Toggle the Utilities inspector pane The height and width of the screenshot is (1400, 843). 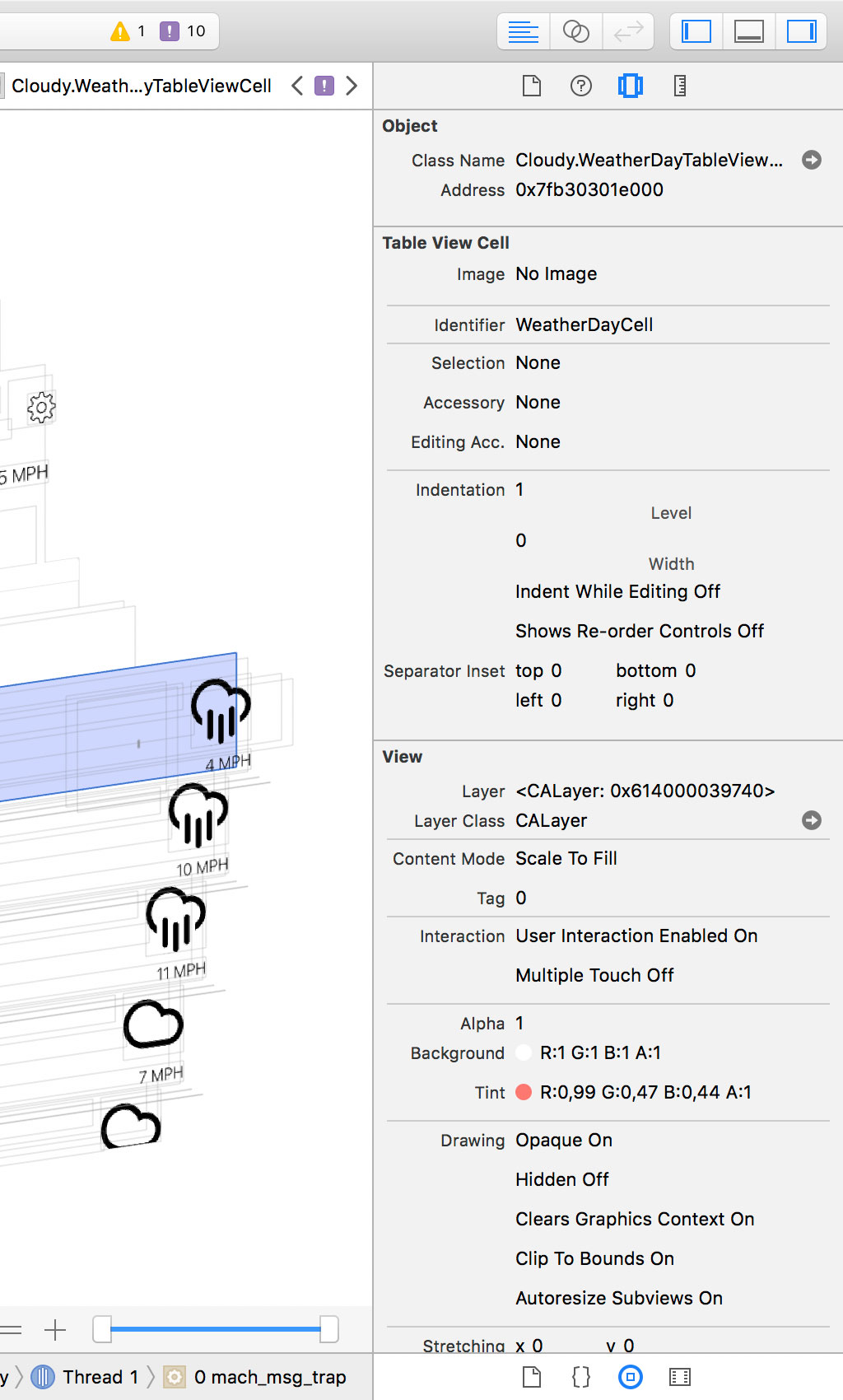tap(801, 32)
